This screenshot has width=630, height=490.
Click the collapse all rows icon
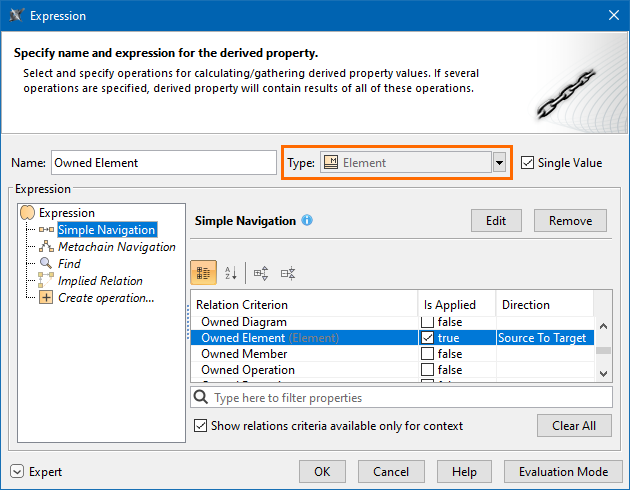tap(288, 272)
